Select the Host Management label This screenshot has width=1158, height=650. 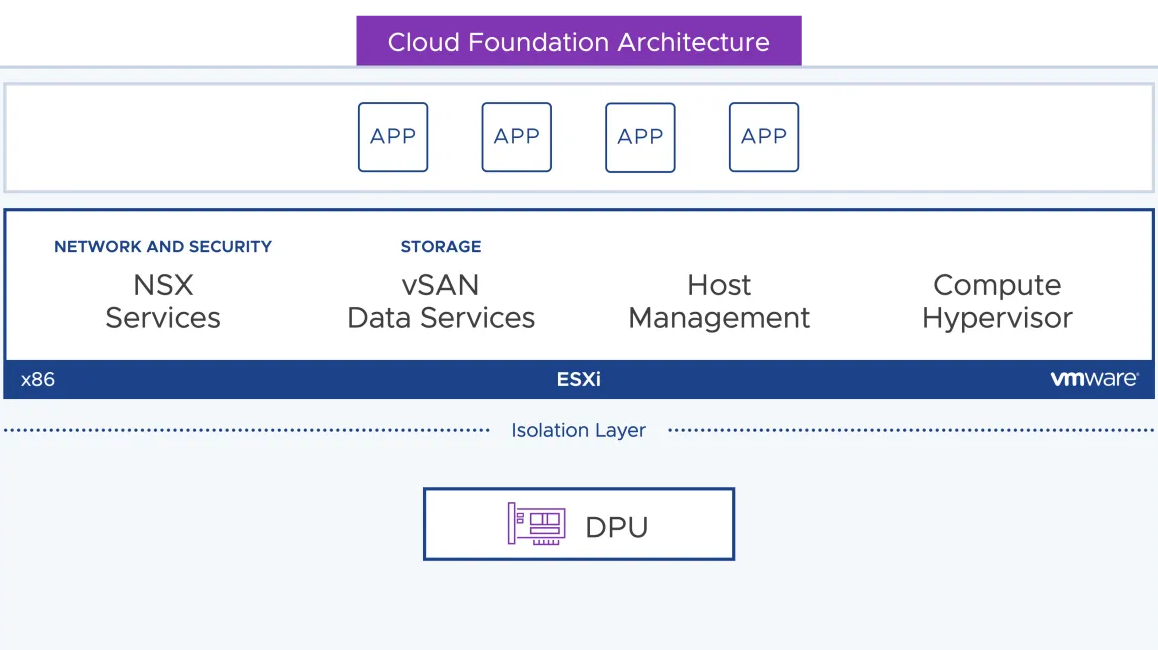coord(719,301)
